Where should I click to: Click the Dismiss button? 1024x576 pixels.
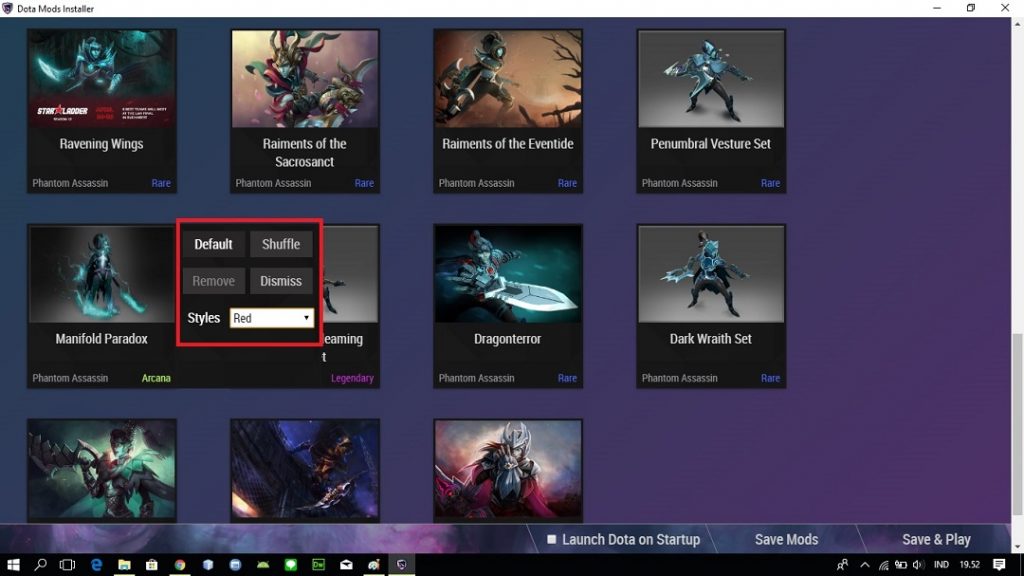(x=281, y=281)
